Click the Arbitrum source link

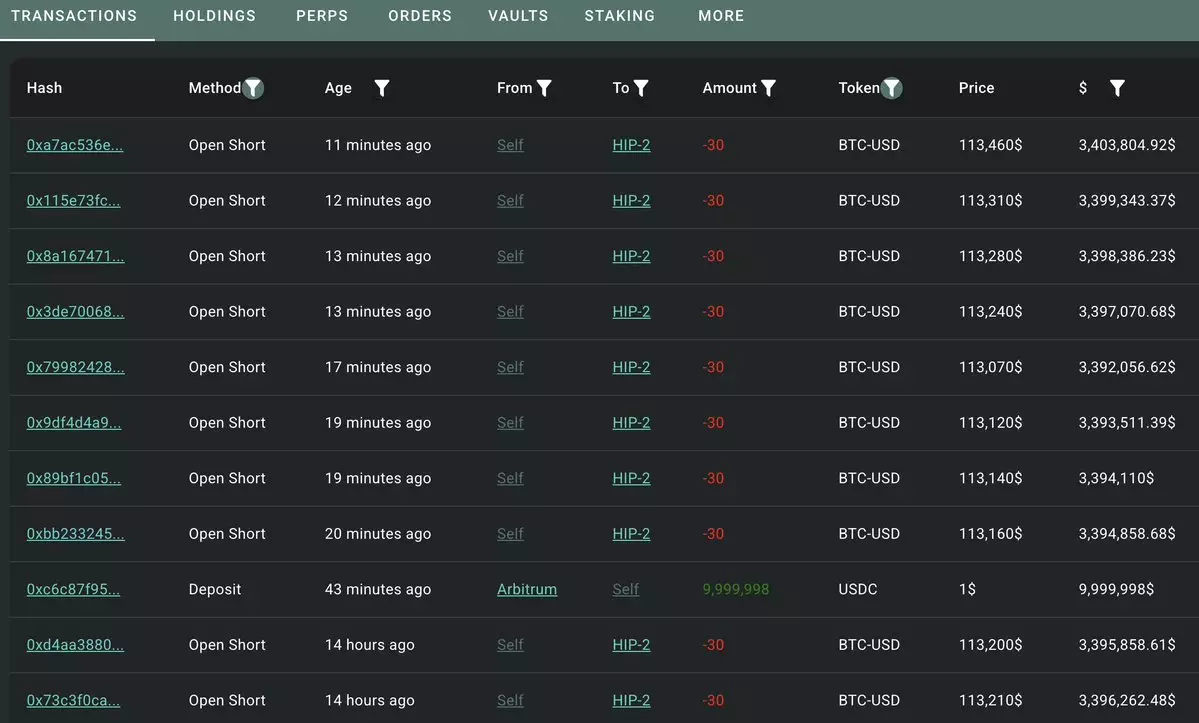click(x=527, y=589)
